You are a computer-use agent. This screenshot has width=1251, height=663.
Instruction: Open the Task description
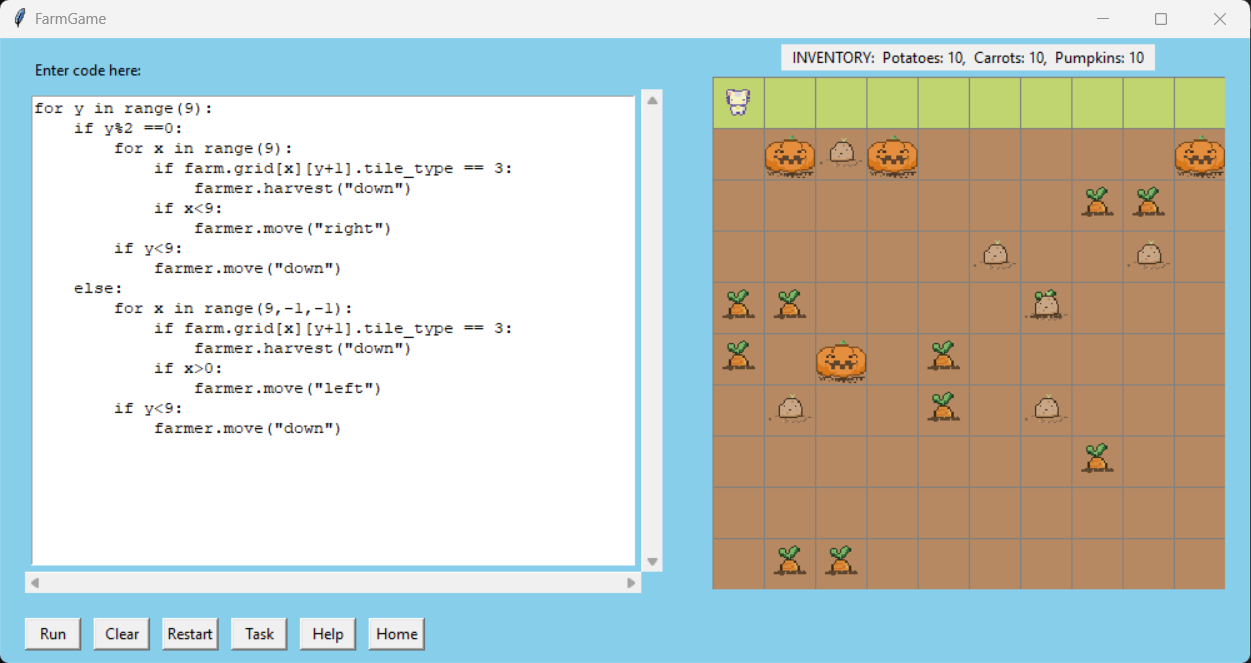259,634
